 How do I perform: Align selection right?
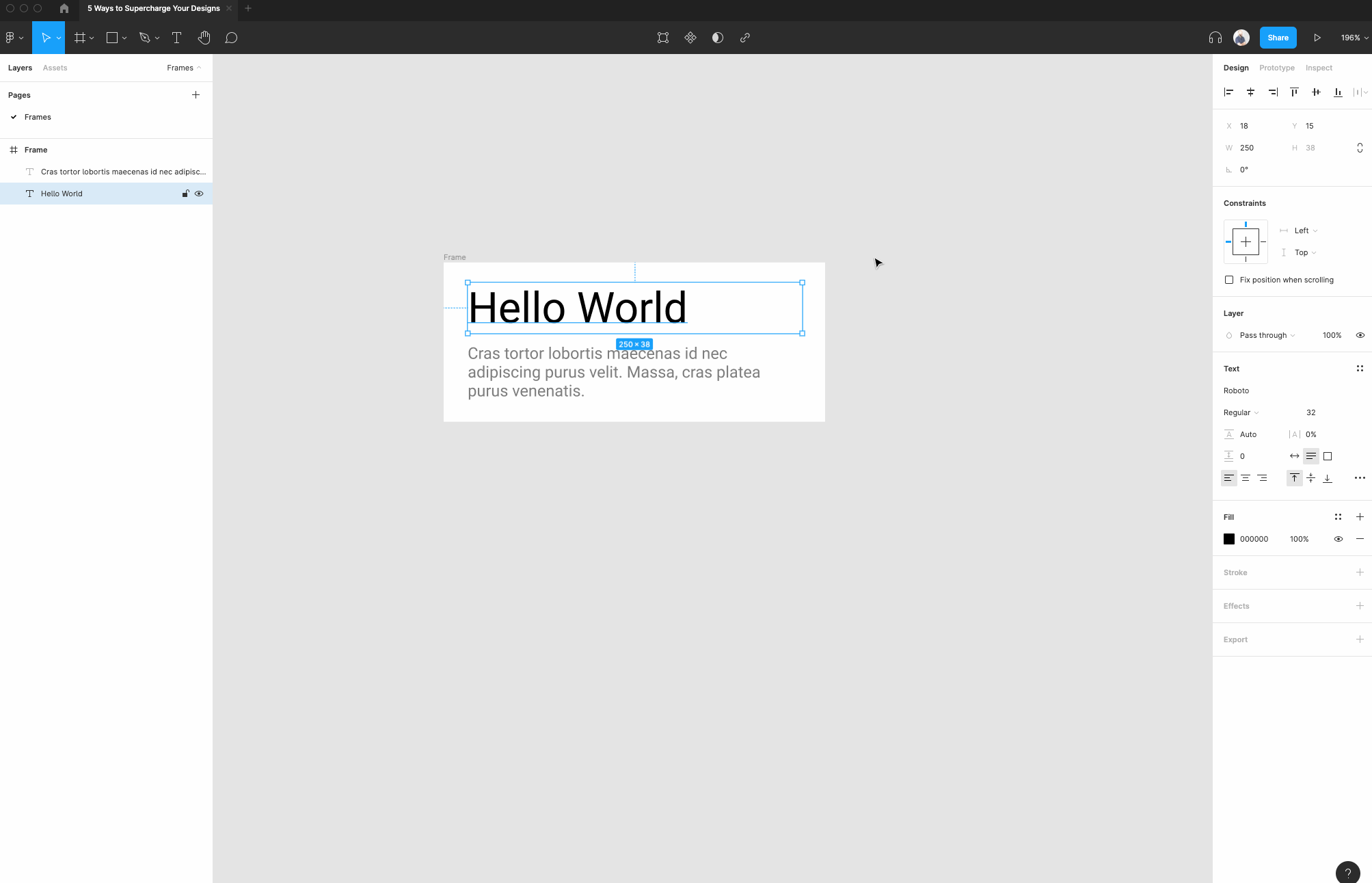point(1272,92)
